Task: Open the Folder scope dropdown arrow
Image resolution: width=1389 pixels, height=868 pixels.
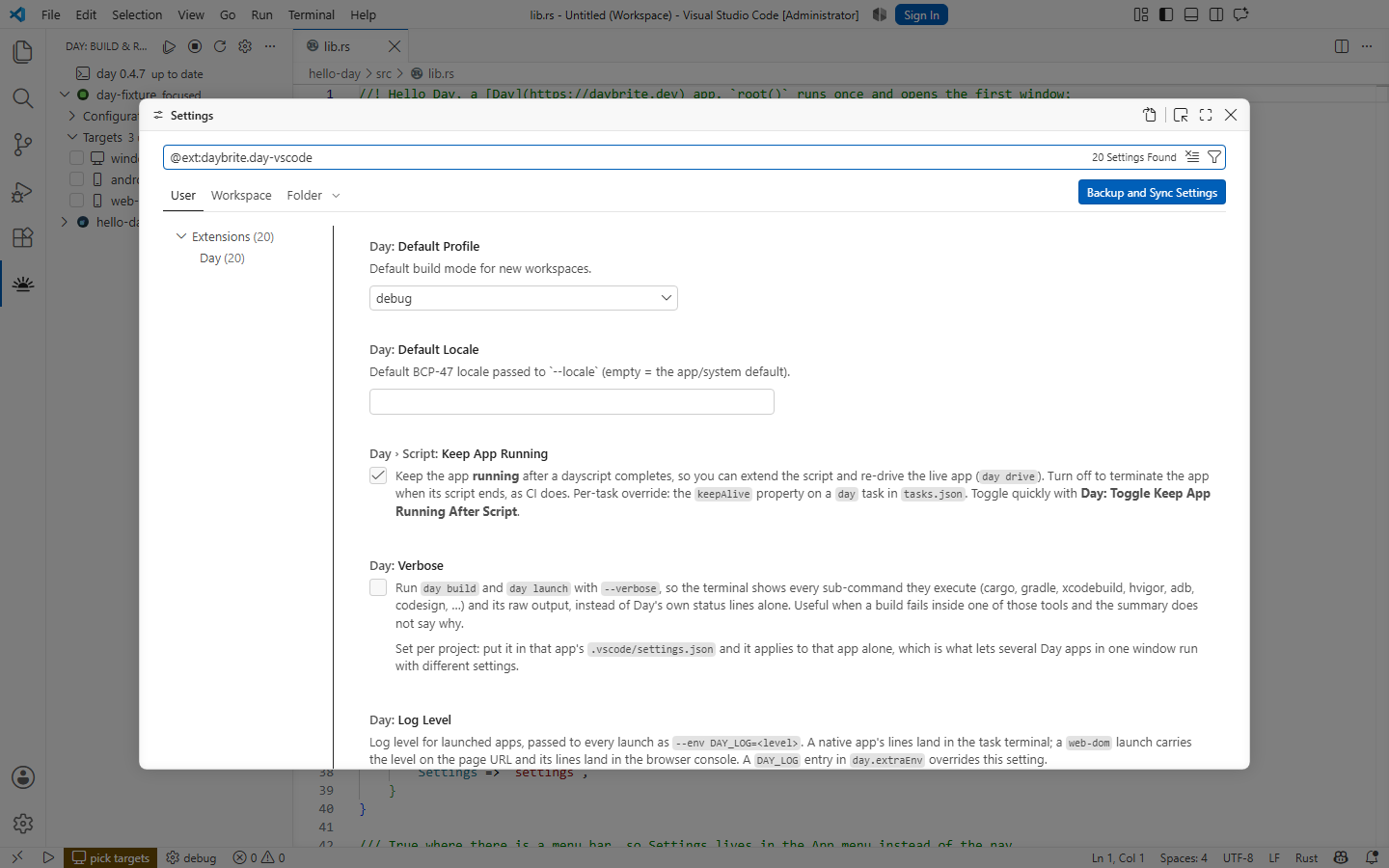Action: coord(336,196)
